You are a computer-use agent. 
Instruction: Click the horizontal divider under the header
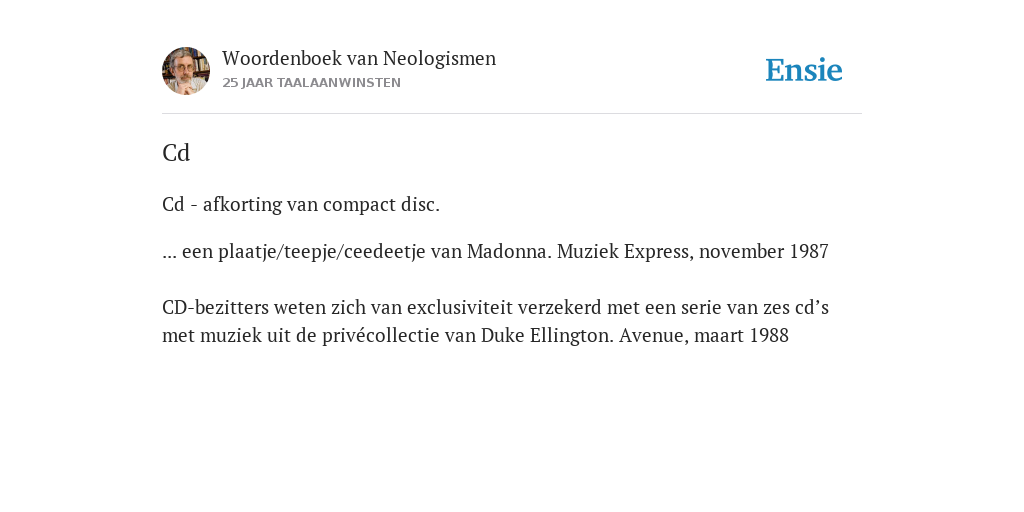512,114
